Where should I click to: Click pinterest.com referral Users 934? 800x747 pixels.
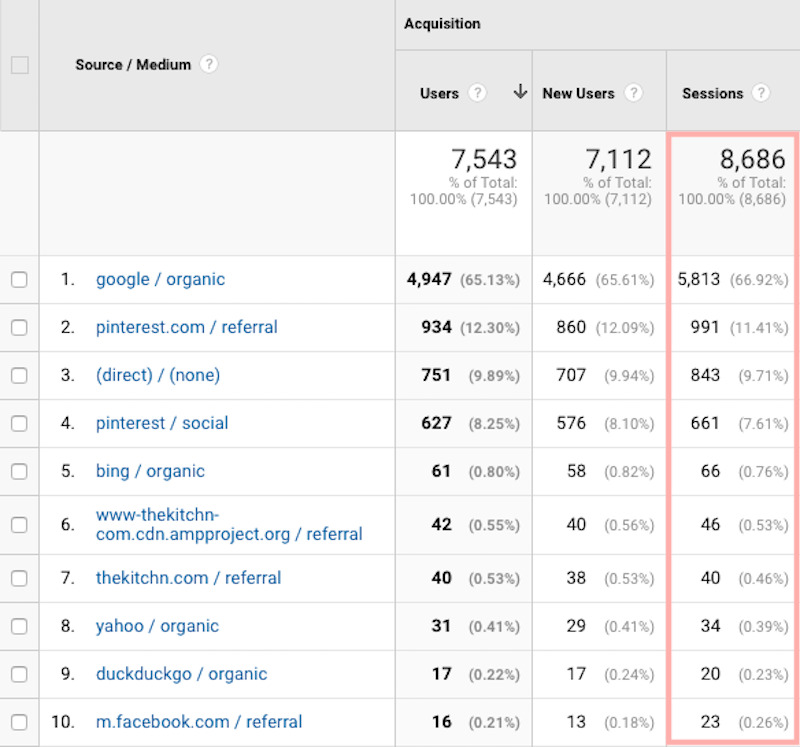coord(436,327)
